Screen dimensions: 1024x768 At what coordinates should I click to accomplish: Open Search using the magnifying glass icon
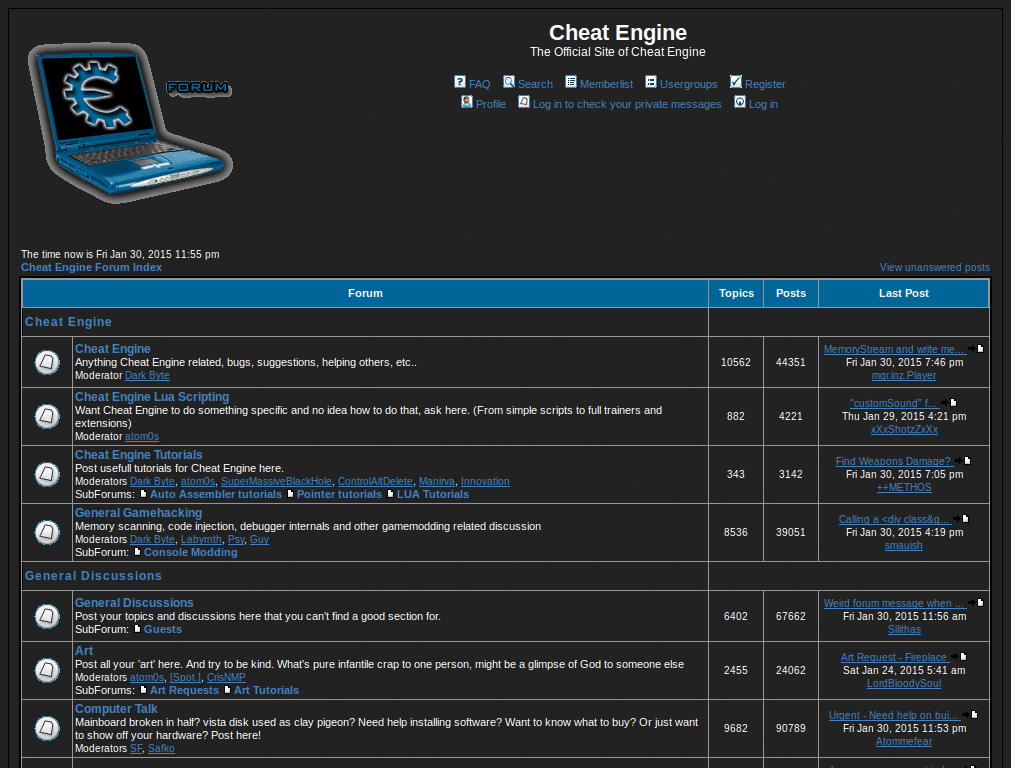pyautogui.click(x=509, y=83)
